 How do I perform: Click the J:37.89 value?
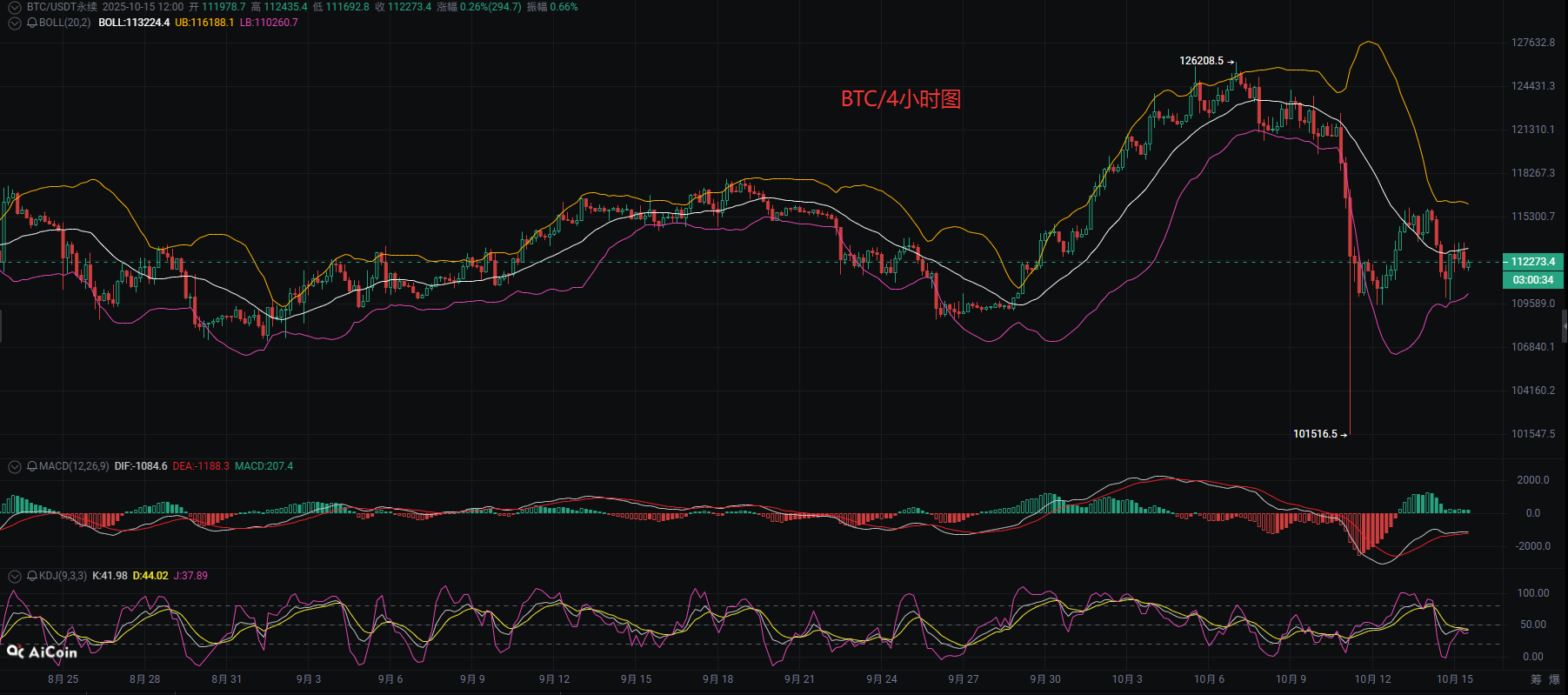coord(190,576)
